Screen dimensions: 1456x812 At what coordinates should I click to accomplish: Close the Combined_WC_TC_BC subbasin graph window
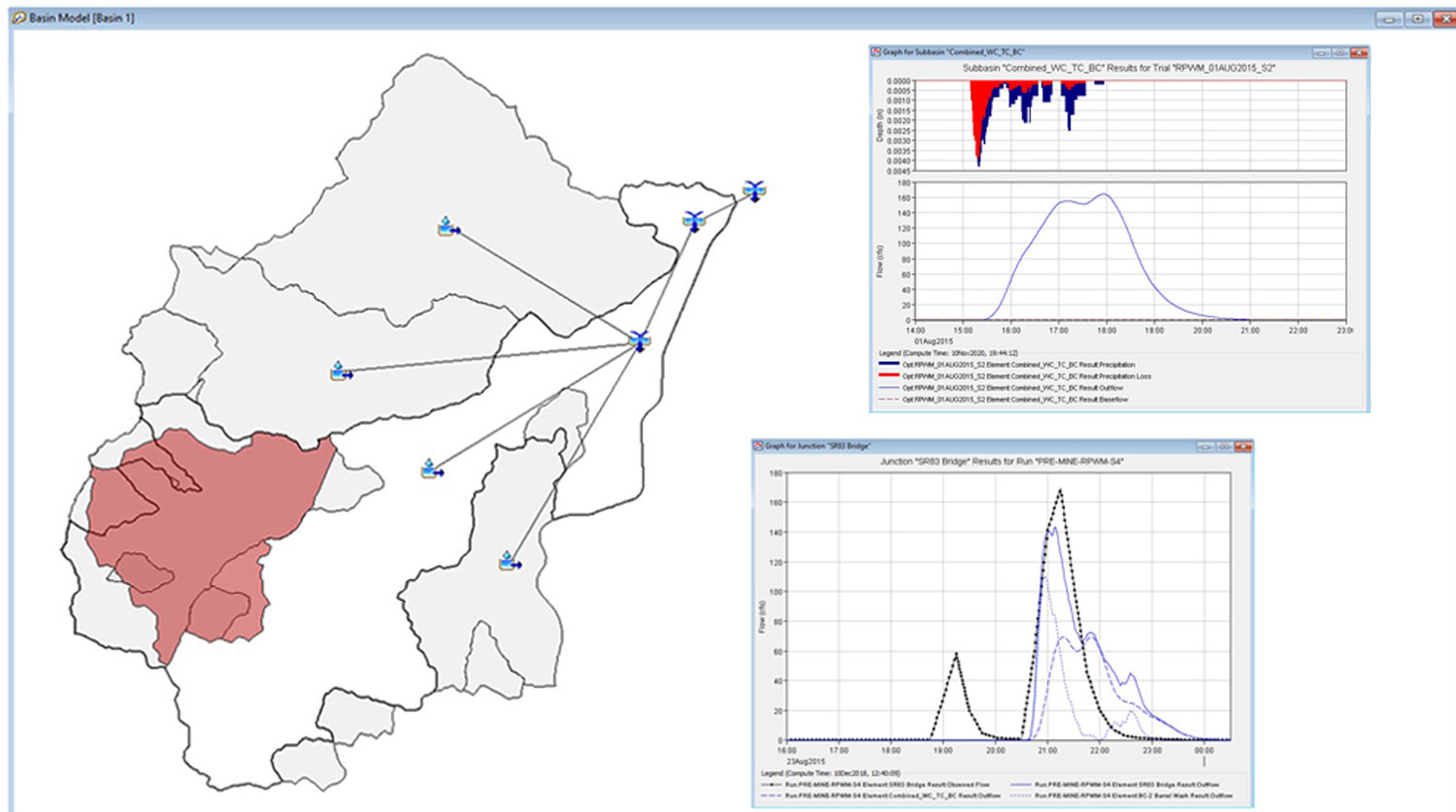(1358, 52)
